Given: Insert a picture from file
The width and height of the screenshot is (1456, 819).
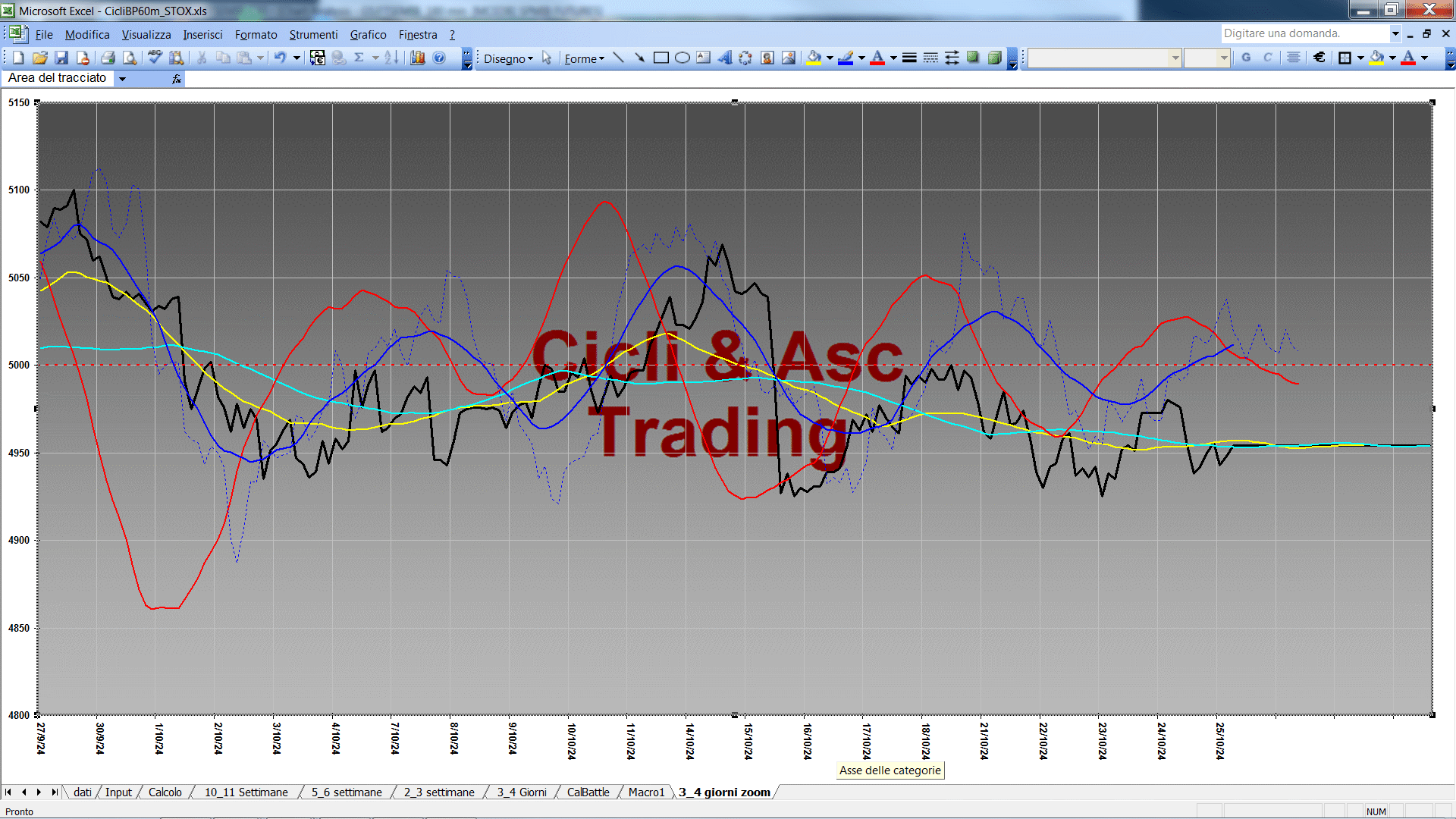Looking at the screenshot, I should click(789, 58).
